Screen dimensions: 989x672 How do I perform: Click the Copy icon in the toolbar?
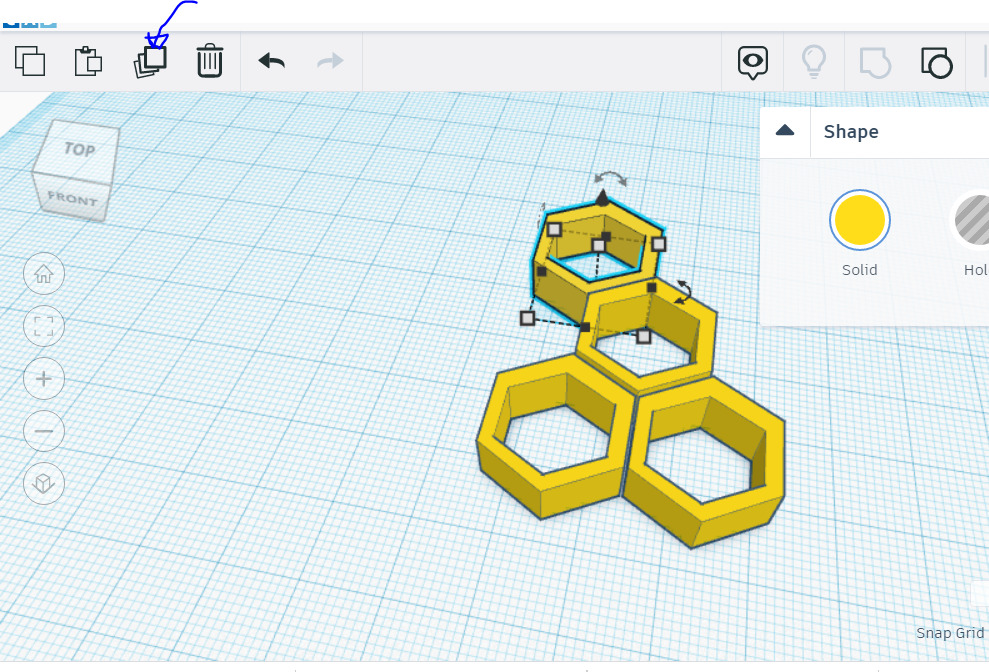pyautogui.click(x=30, y=61)
